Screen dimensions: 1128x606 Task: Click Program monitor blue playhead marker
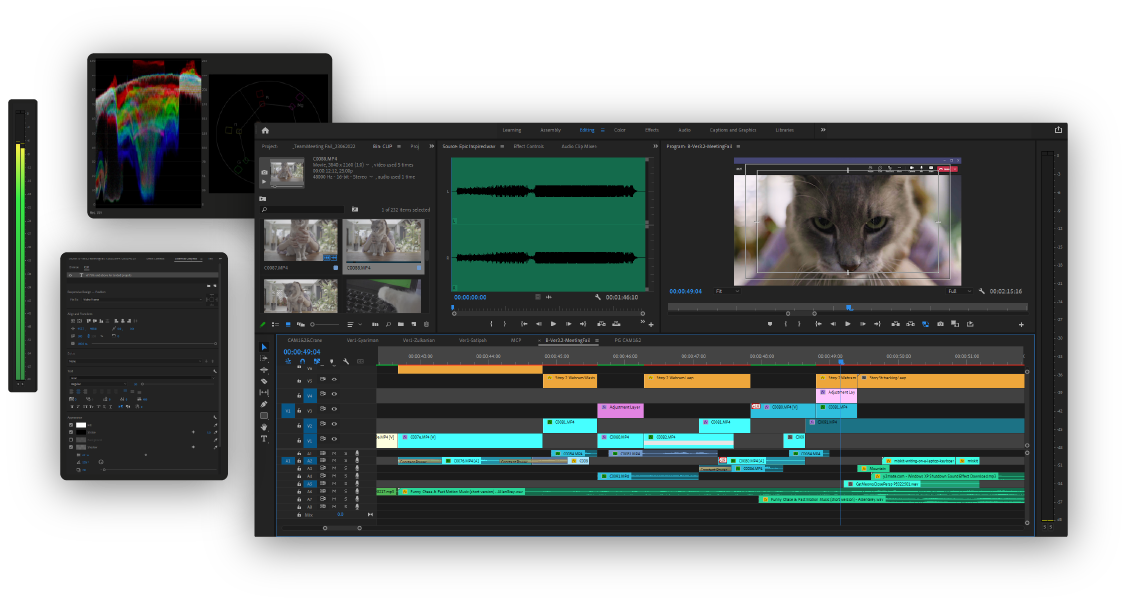pyautogui.click(x=849, y=308)
